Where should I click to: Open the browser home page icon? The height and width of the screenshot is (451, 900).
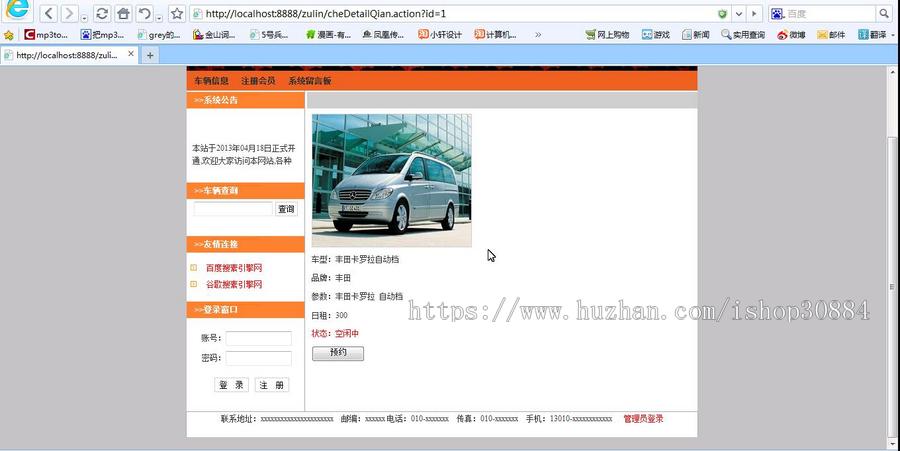(123, 13)
